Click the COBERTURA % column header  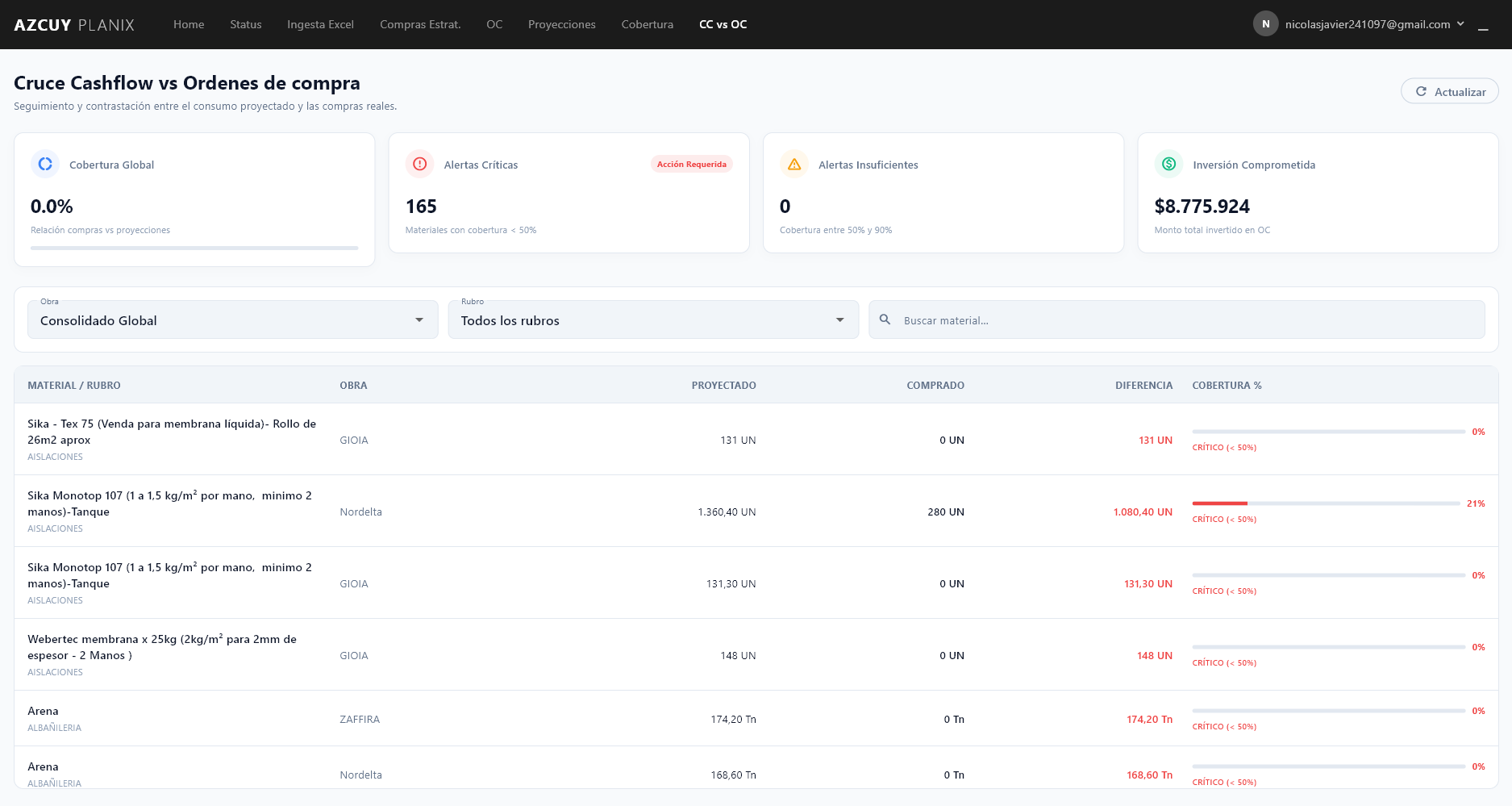pos(1227,385)
